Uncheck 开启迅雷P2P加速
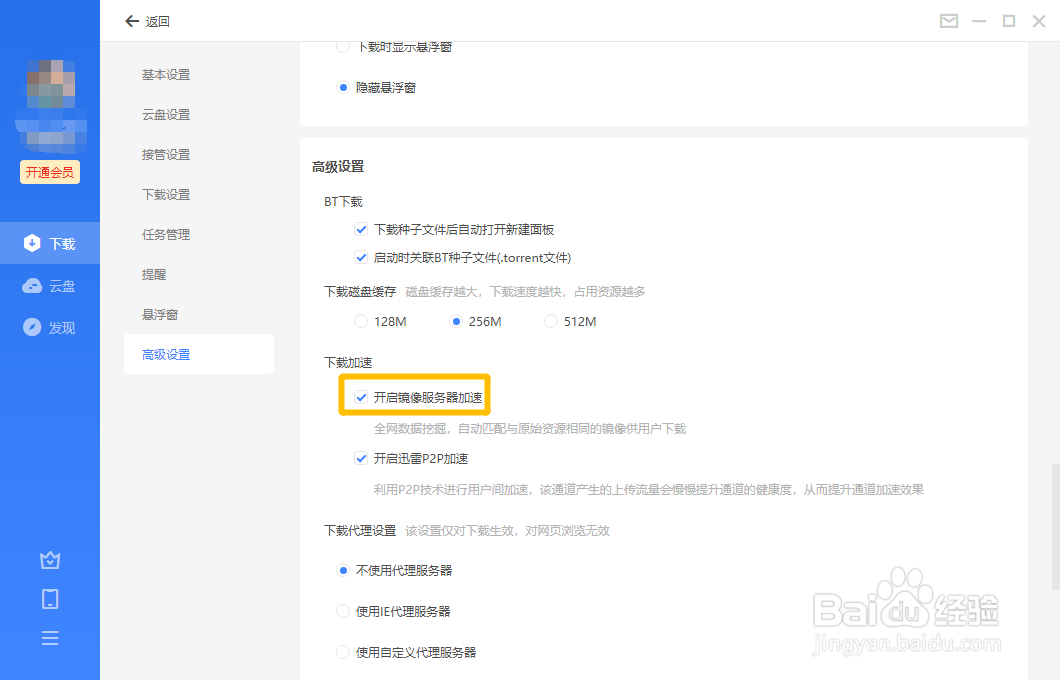The image size is (1060, 680). 361,458
